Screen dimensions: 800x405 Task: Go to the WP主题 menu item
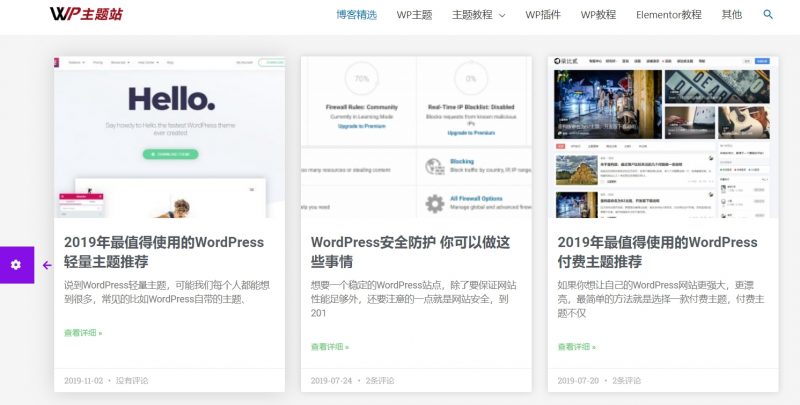pyautogui.click(x=414, y=15)
